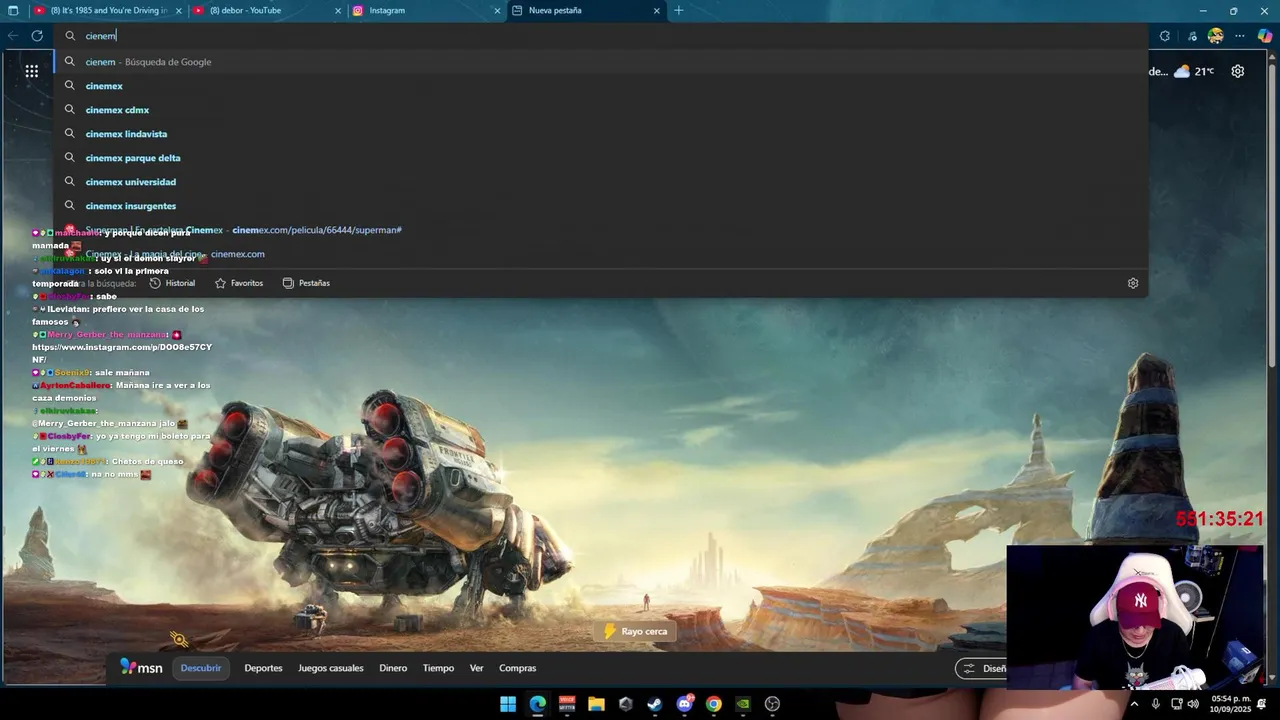1280x720 pixels.
Task: Open the Discord taskbar icon
Action: [x=684, y=704]
